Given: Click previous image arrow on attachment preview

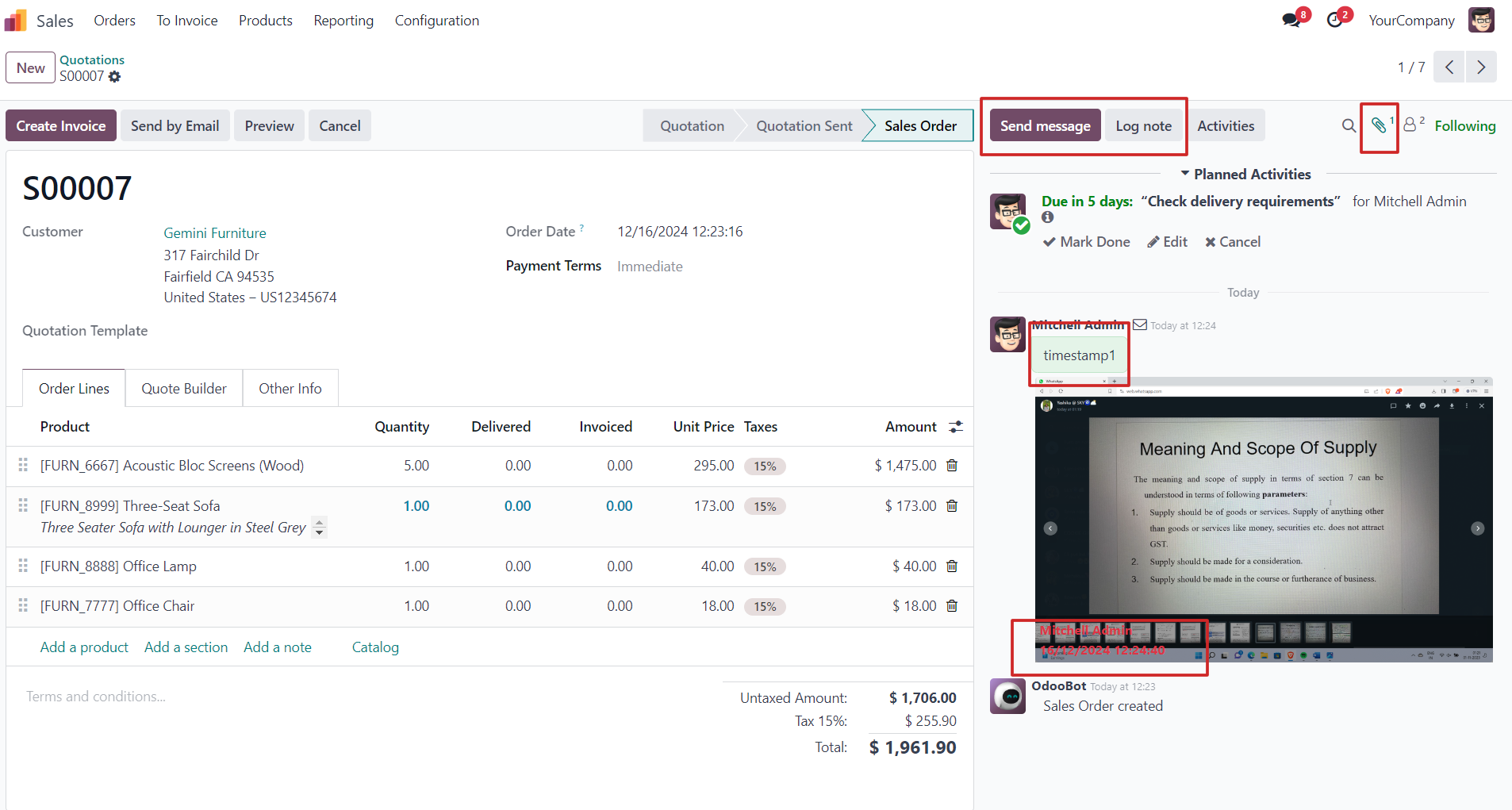Looking at the screenshot, I should tap(1050, 528).
